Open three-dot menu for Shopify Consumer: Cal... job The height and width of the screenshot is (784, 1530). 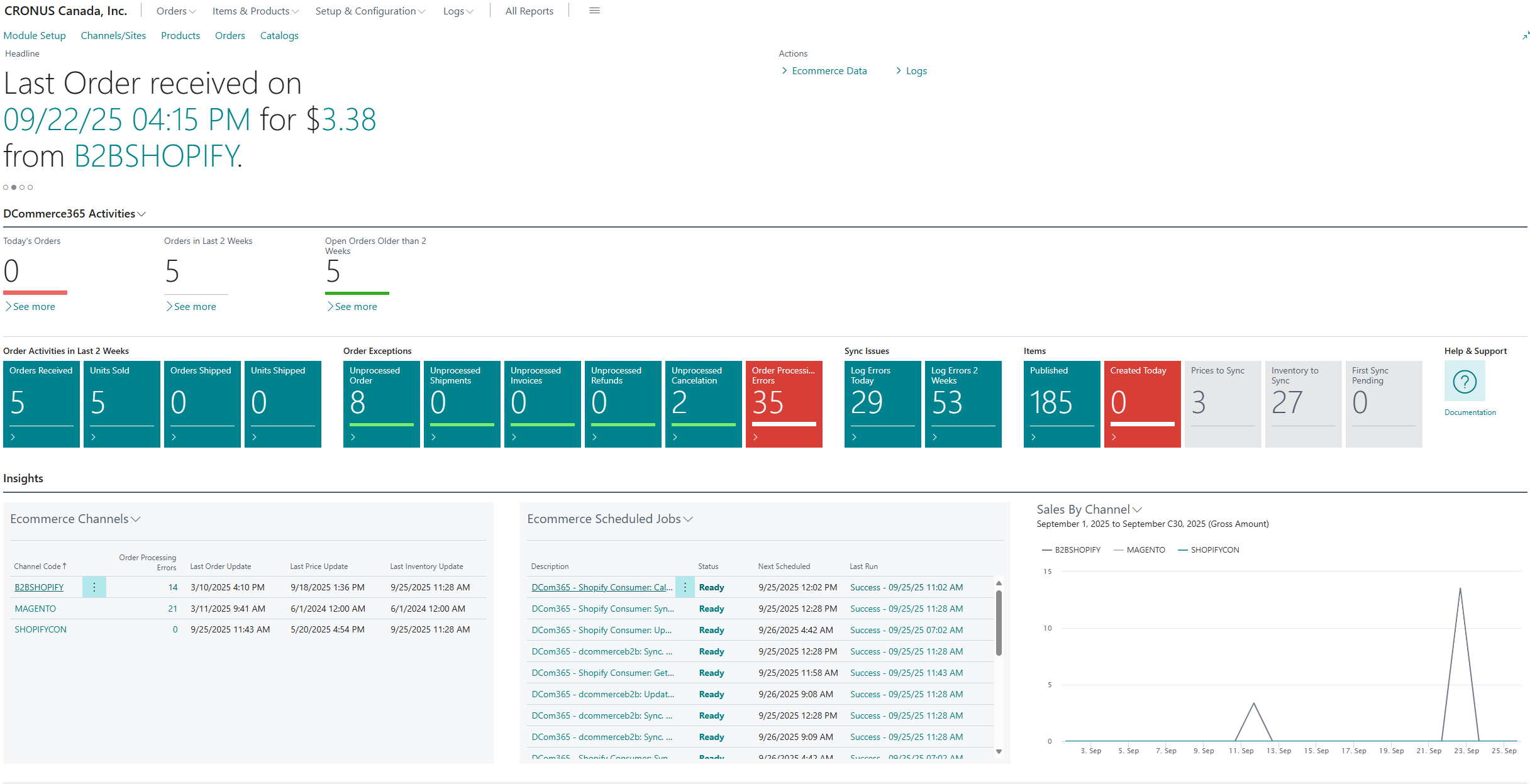685,587
